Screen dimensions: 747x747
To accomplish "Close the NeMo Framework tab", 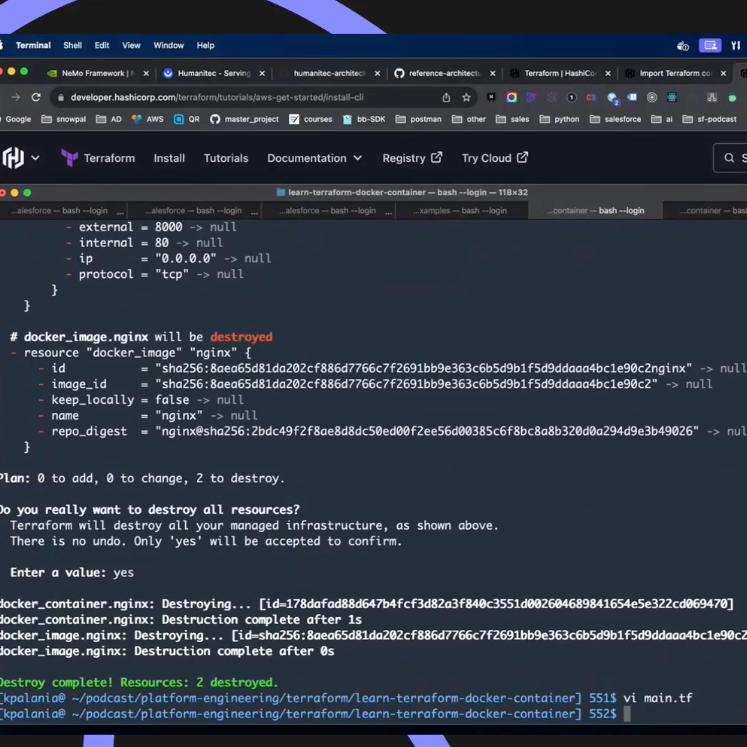I will coord(146,73).
